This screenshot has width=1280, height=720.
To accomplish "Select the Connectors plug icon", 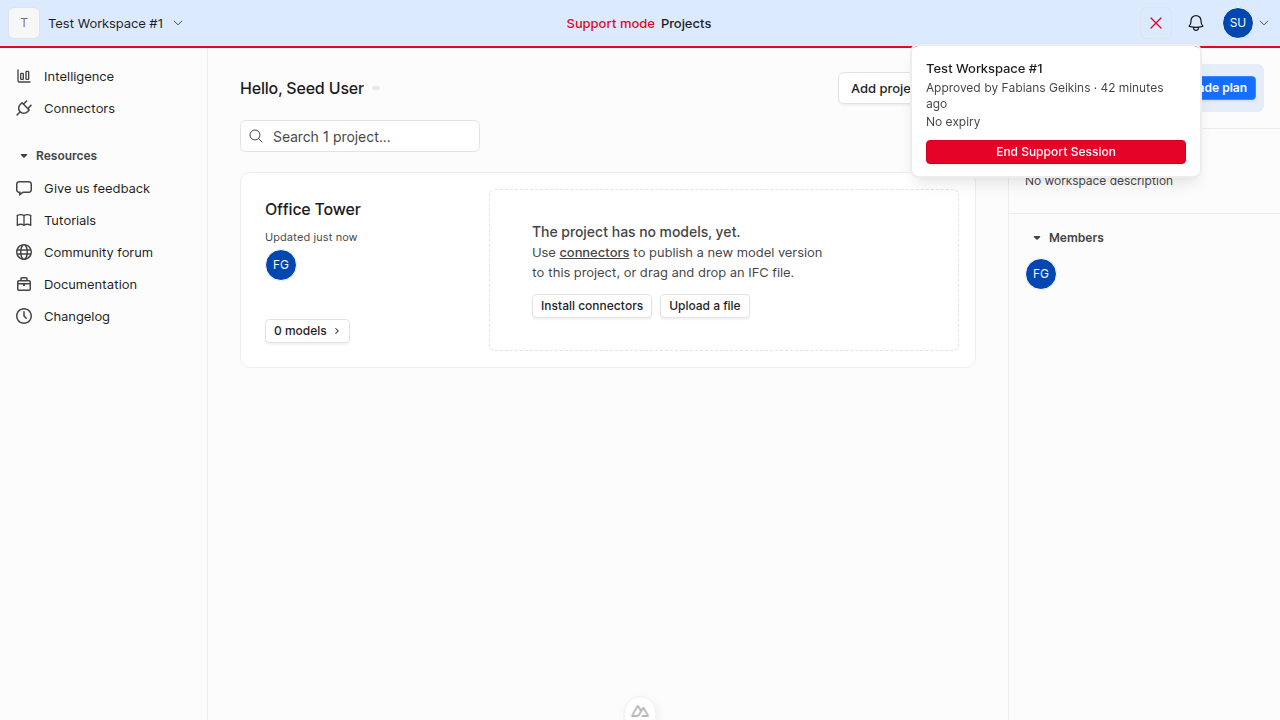I will click(23, 108).
